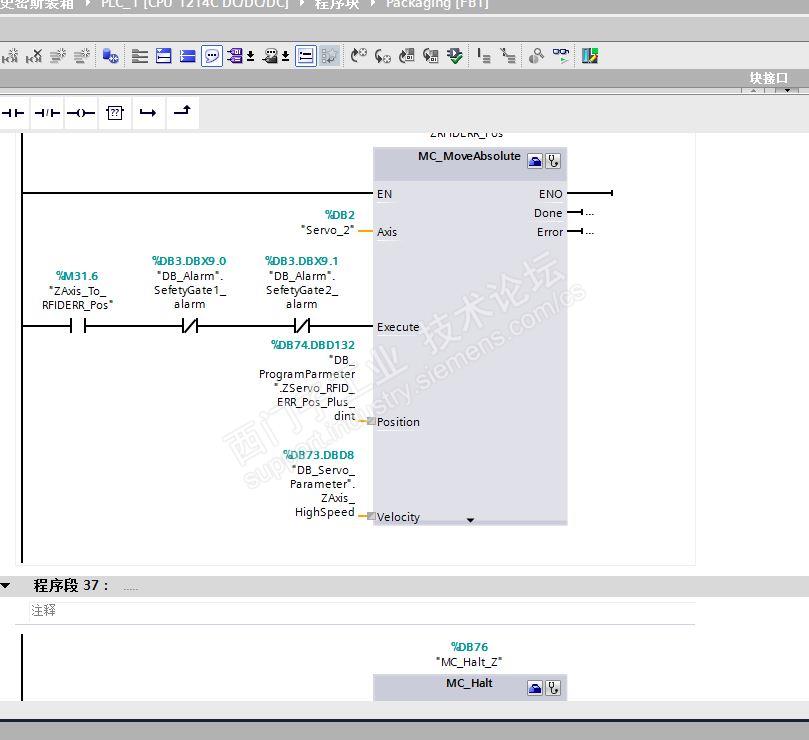Click the %DB74.DBD132 Position operand address

coord(313,345)
